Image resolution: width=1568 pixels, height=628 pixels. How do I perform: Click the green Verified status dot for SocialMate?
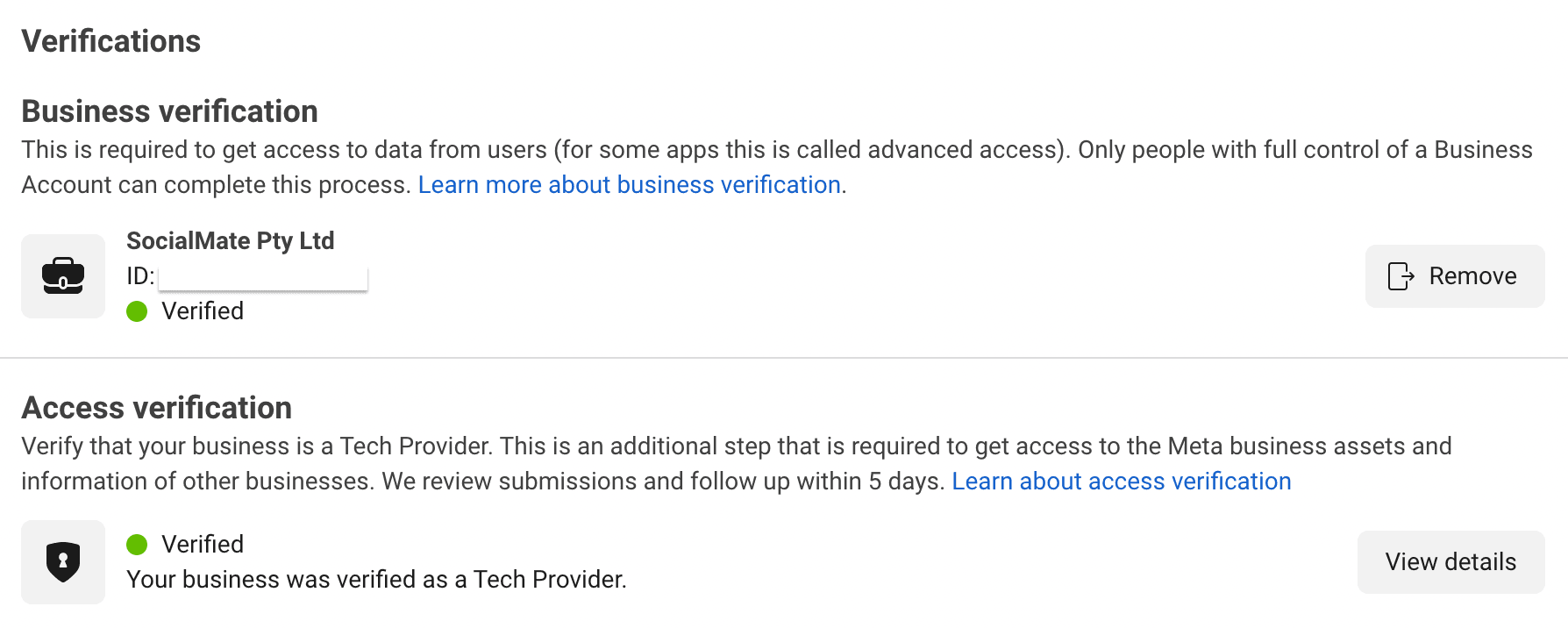click(x=137, y=311)
